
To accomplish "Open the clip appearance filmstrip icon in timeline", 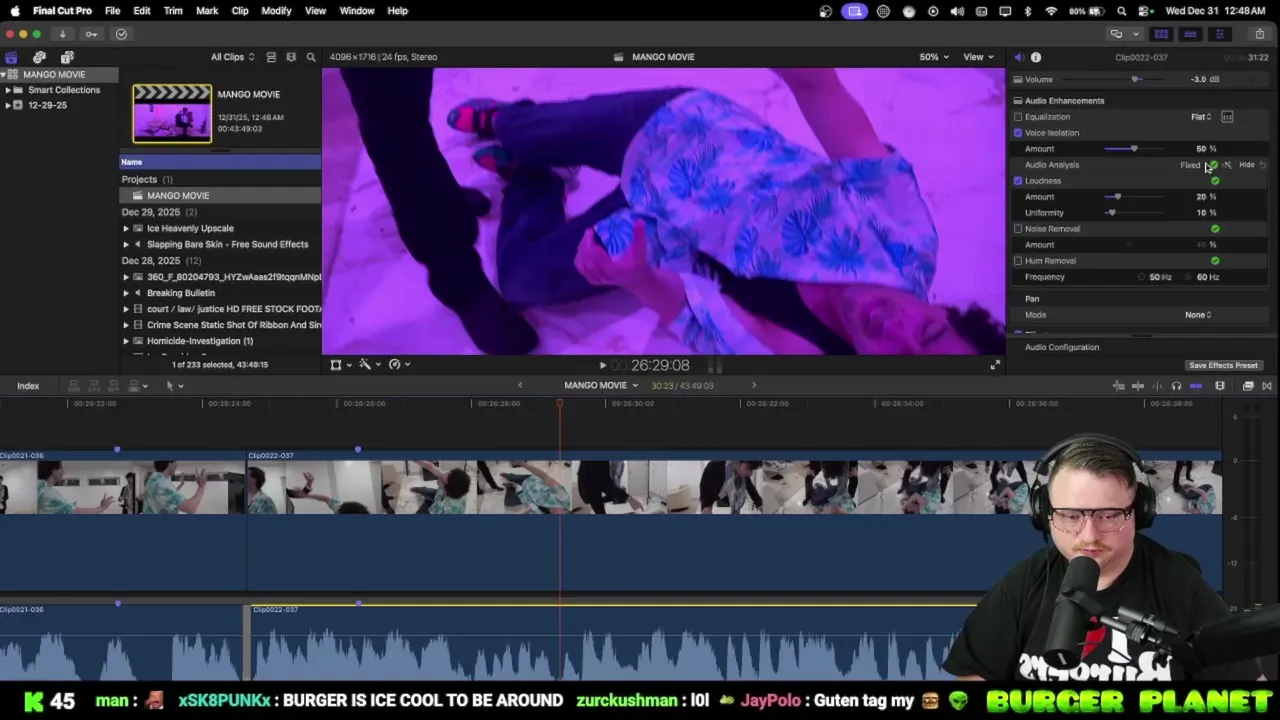I will click(x=1220, y=386).
